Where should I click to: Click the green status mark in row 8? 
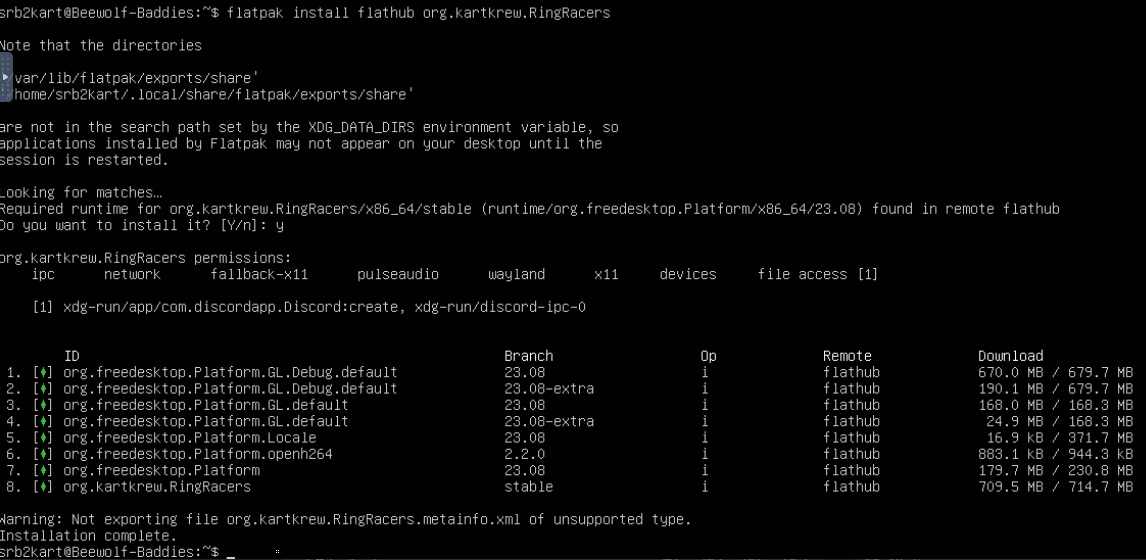[x=44, y=487]
